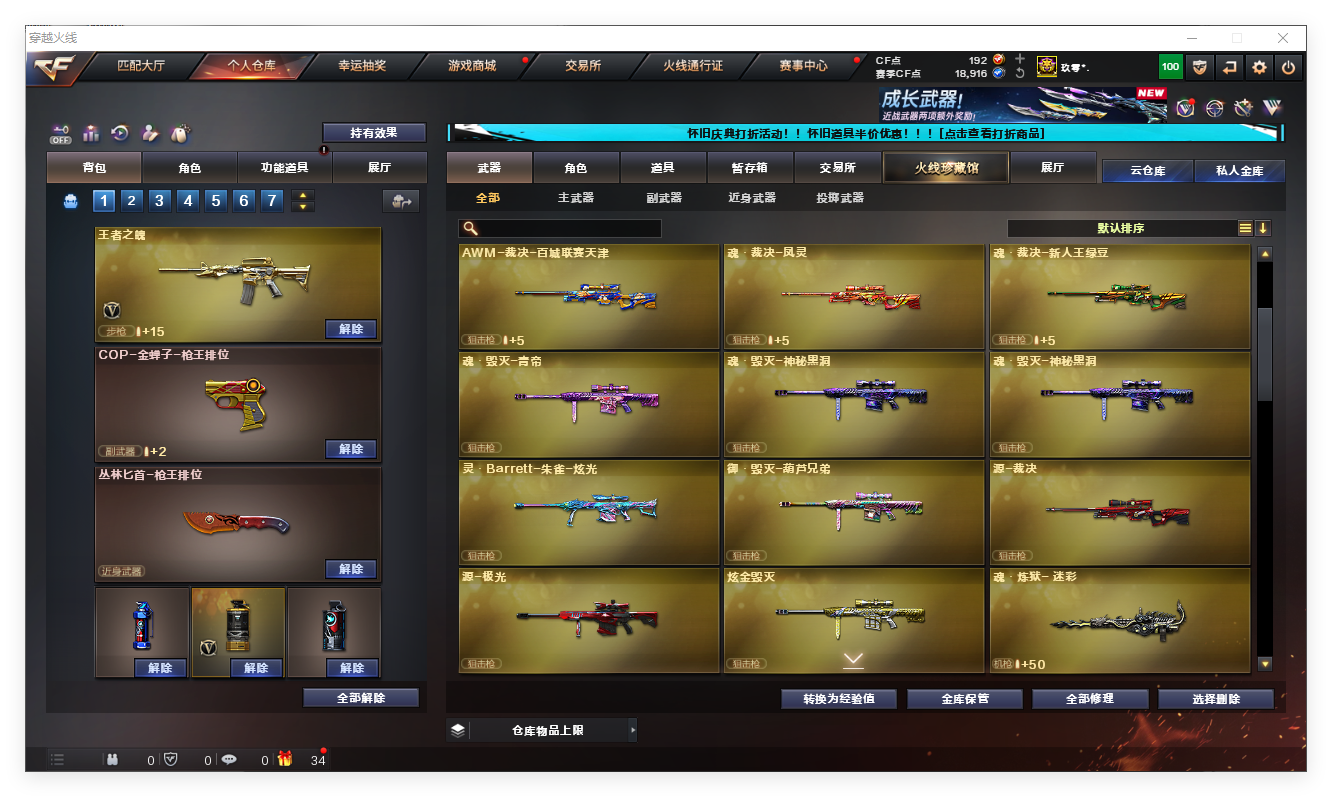This screenshot has height=797, width=1332.
Task: Expand the weapon list with bottom chevron
Action: (853, 659)
